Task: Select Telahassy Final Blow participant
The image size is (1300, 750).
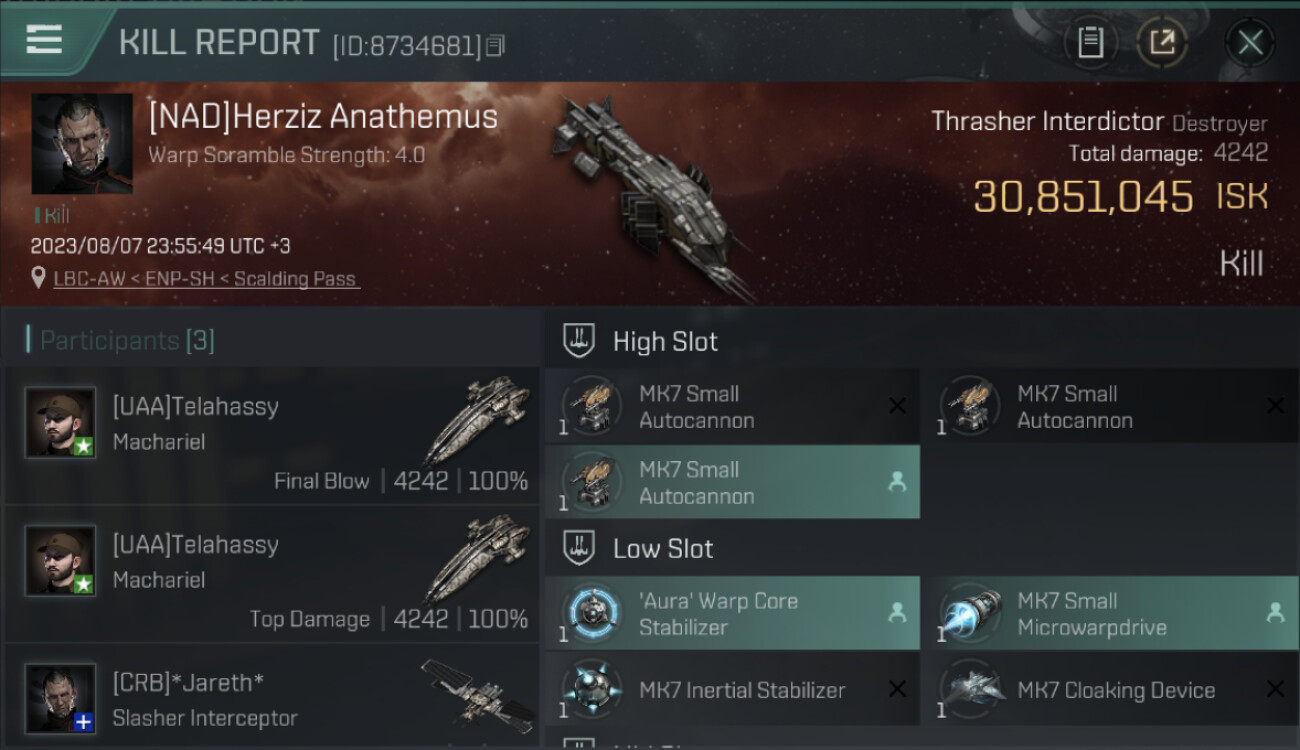Action: (272, 436)
